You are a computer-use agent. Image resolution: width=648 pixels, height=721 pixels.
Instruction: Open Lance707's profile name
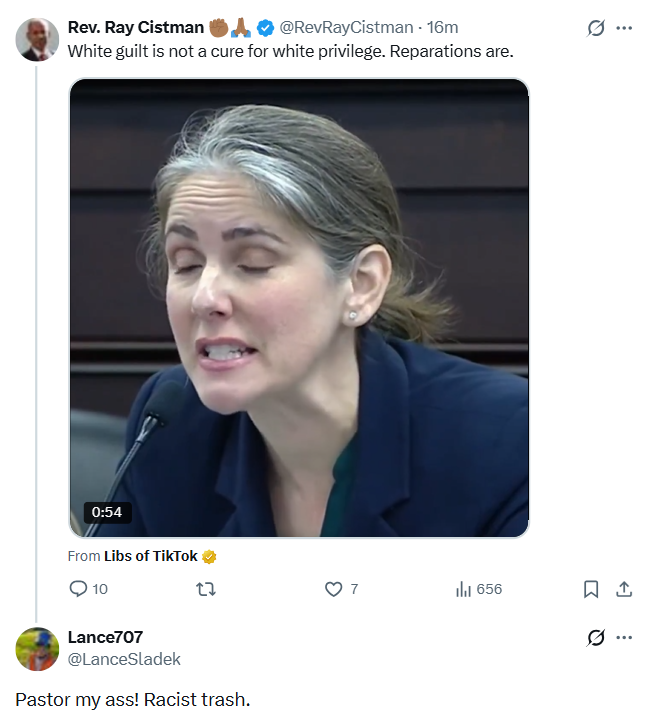coord(105,637)
